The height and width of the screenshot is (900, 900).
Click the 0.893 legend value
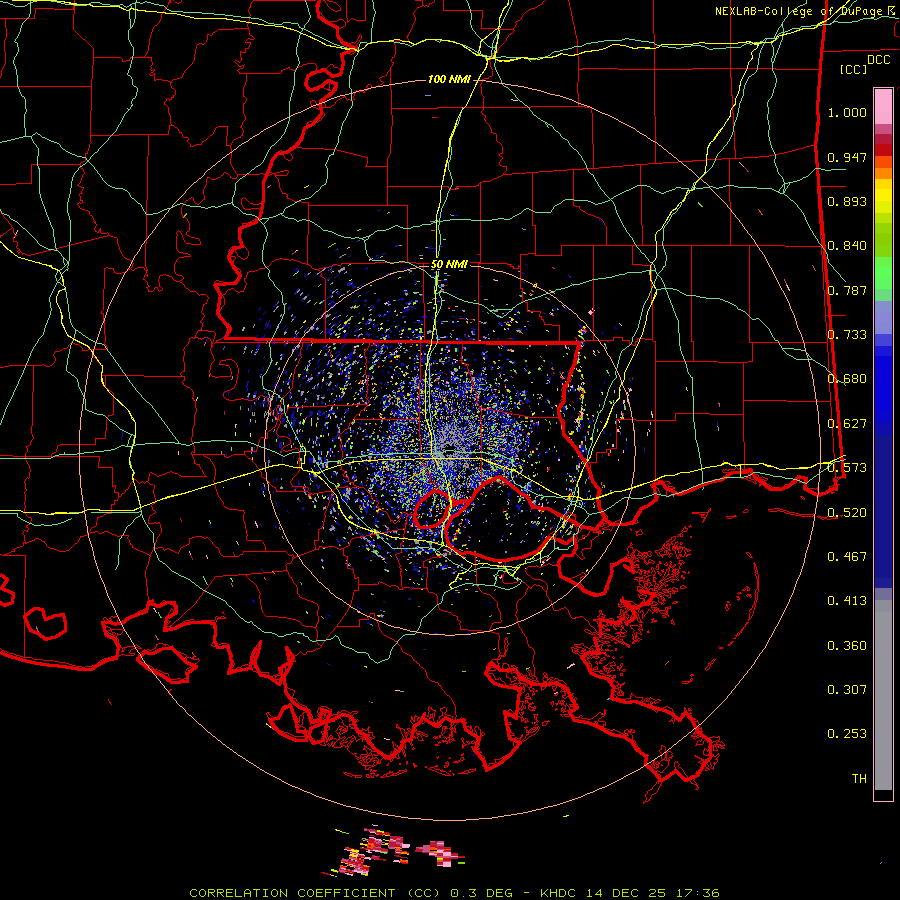tap(847, 201)
